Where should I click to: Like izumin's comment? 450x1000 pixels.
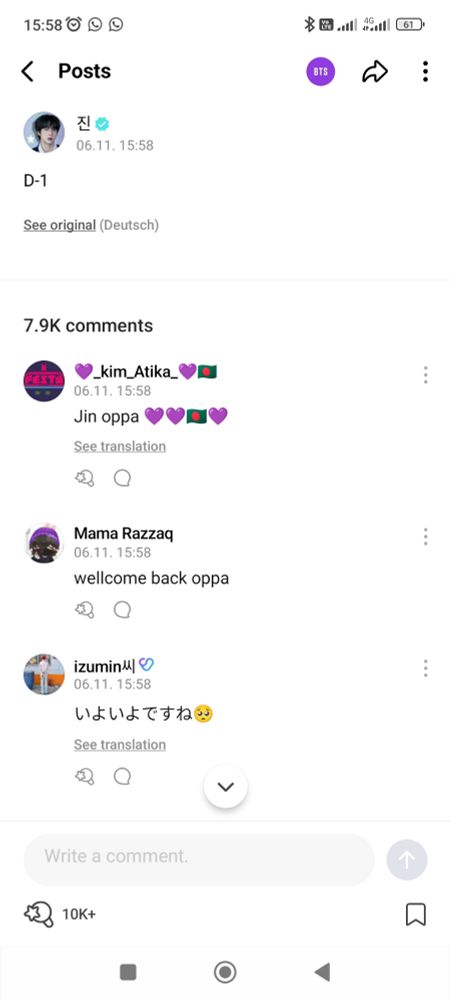click(x=85, y=776)
